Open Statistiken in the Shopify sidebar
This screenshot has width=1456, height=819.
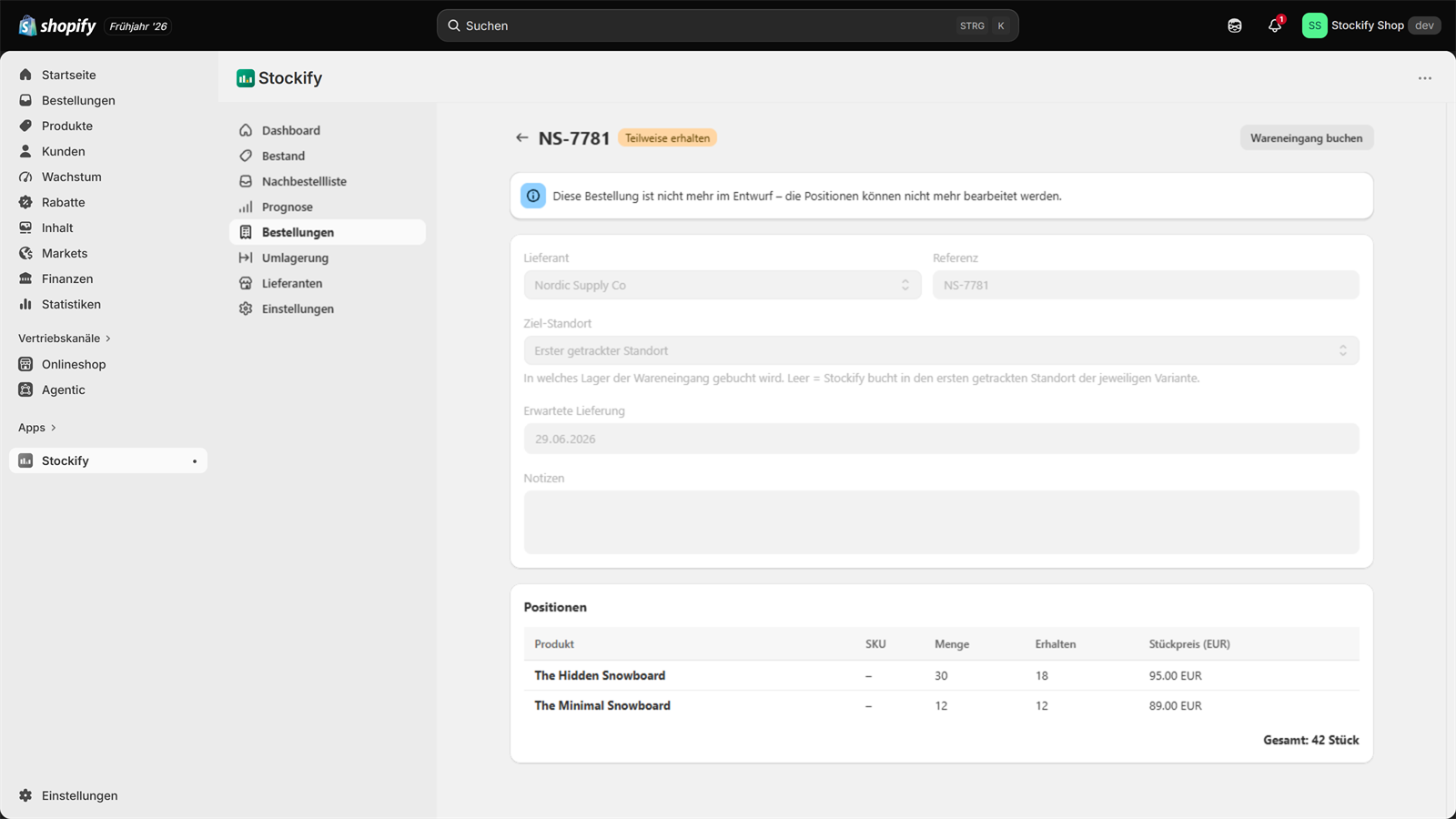(108, 304)
